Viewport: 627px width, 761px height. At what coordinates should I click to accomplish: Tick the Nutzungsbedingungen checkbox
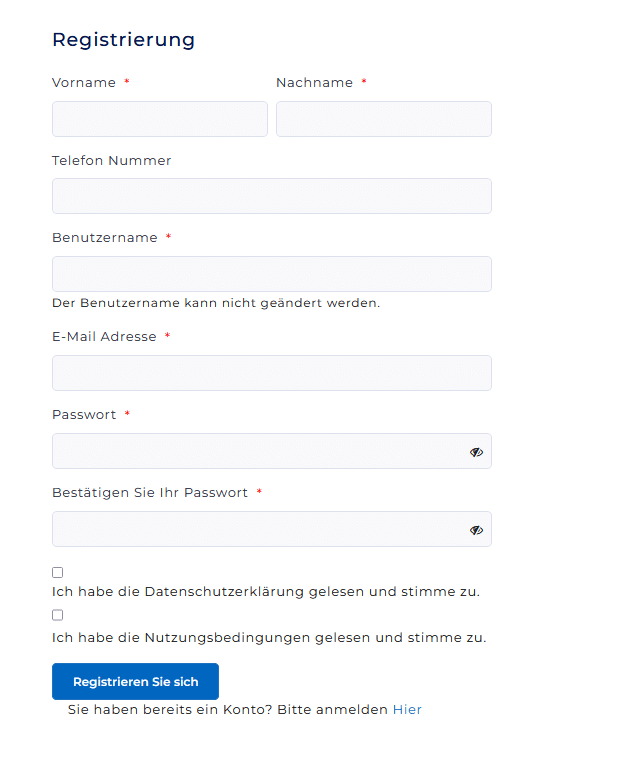tap(58, 615)
